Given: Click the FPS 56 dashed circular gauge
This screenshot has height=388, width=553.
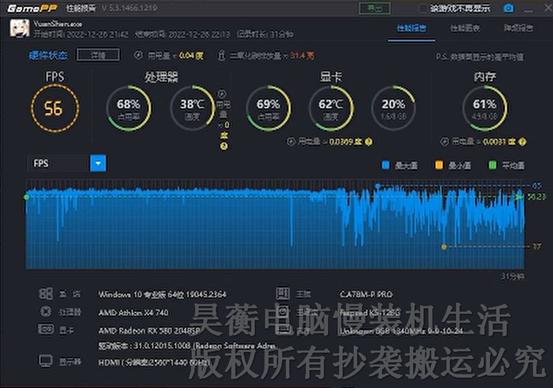Looking at the screenshot, I should (55, 108).
